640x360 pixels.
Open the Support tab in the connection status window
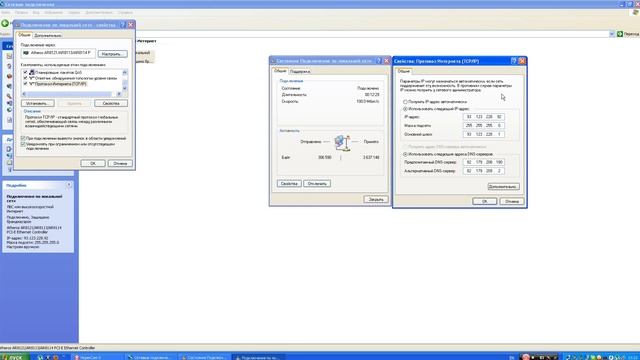(300, 71)
